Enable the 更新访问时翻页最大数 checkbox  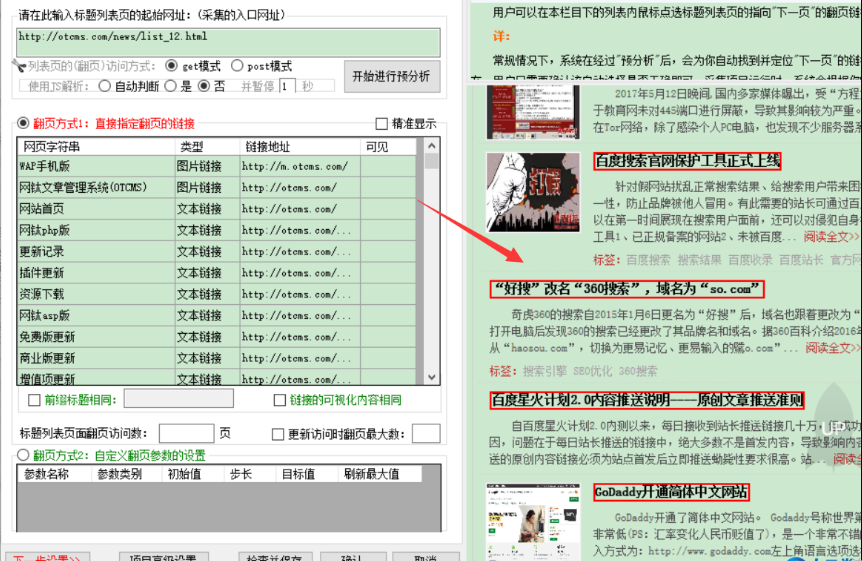pyautogui.click(x=278, y=434)
